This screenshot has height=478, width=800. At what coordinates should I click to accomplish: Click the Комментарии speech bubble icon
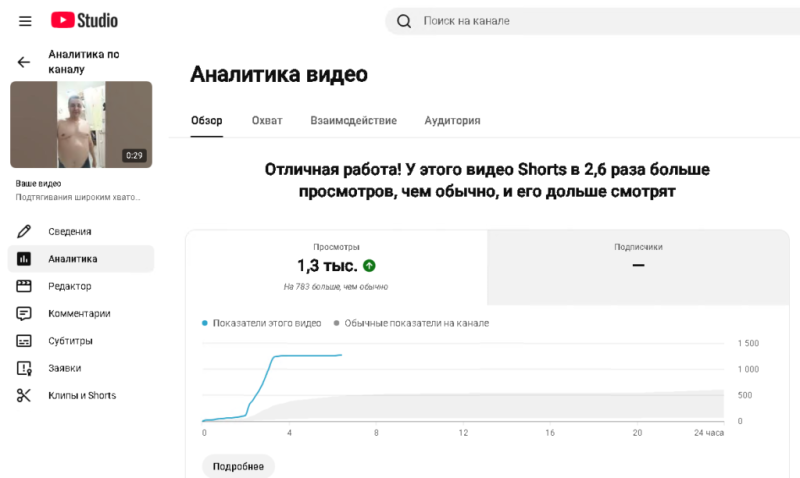[24, 313]
